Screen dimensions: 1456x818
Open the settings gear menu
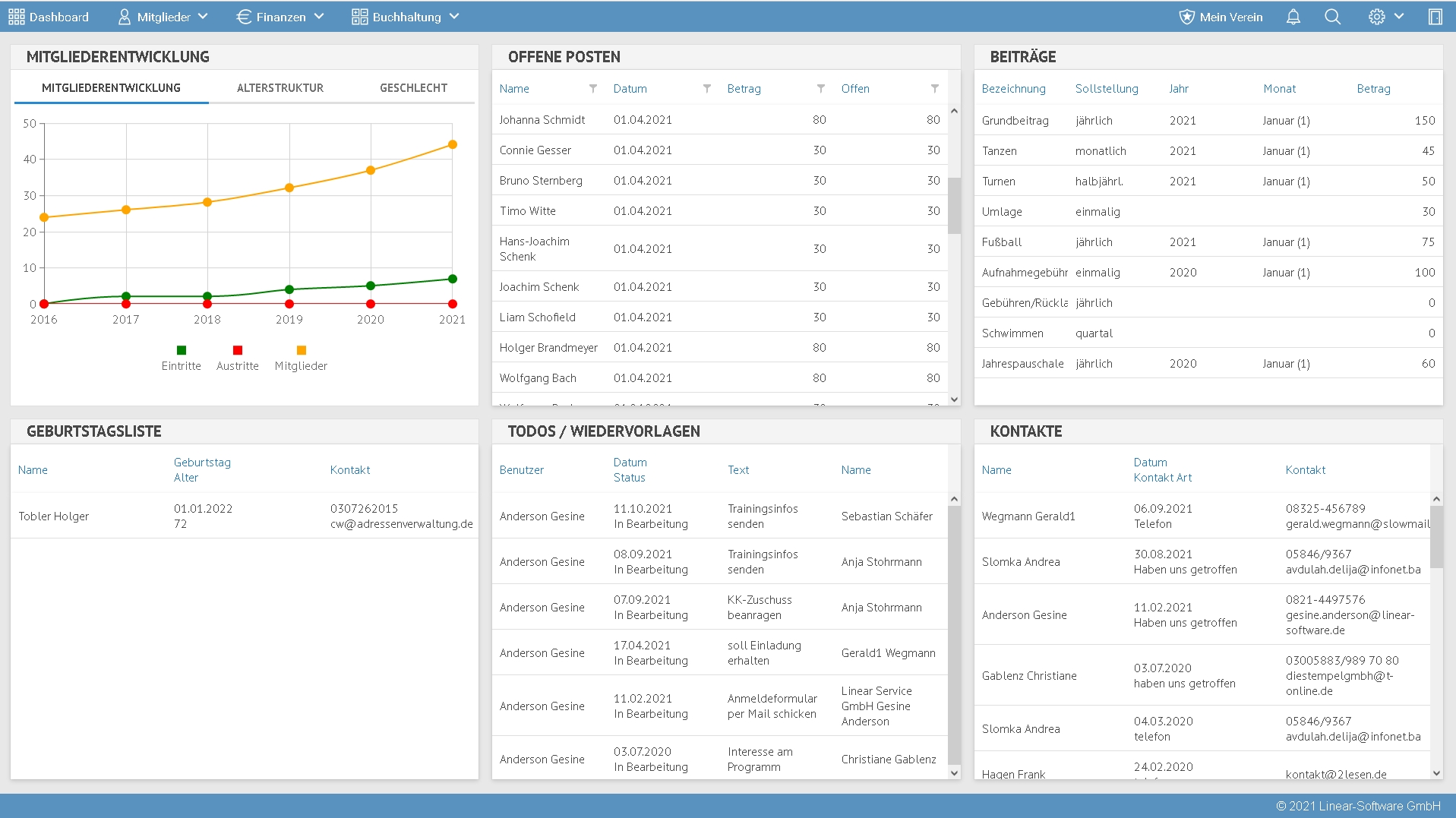tap(1385, 17)
